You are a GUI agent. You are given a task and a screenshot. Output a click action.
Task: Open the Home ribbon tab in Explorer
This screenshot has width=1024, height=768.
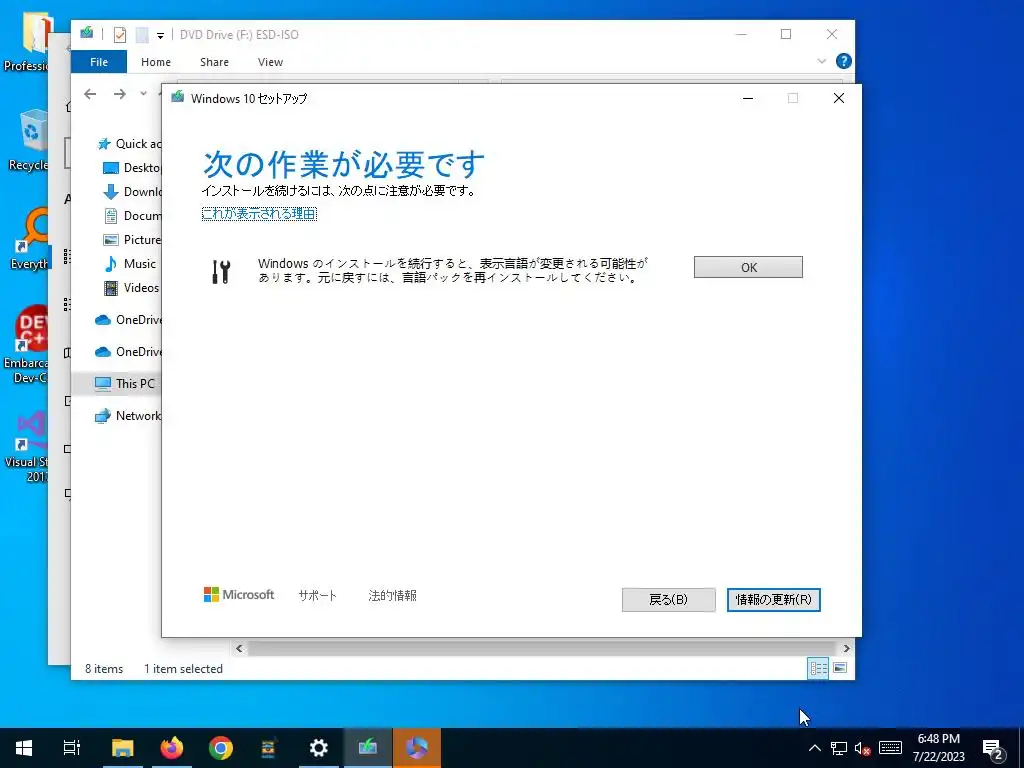(x=155, y=62)
